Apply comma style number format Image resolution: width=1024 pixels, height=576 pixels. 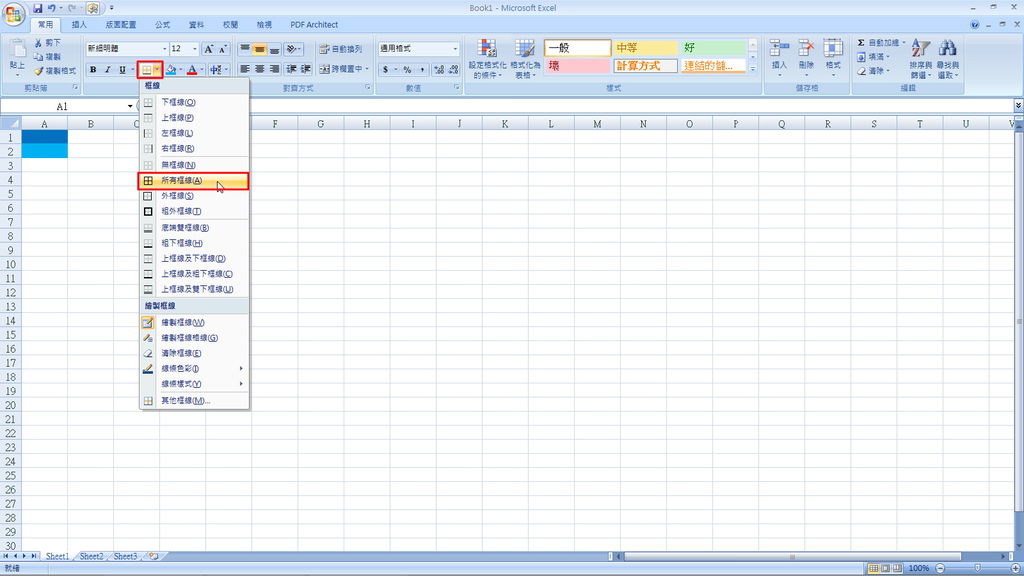click(423, 69)
